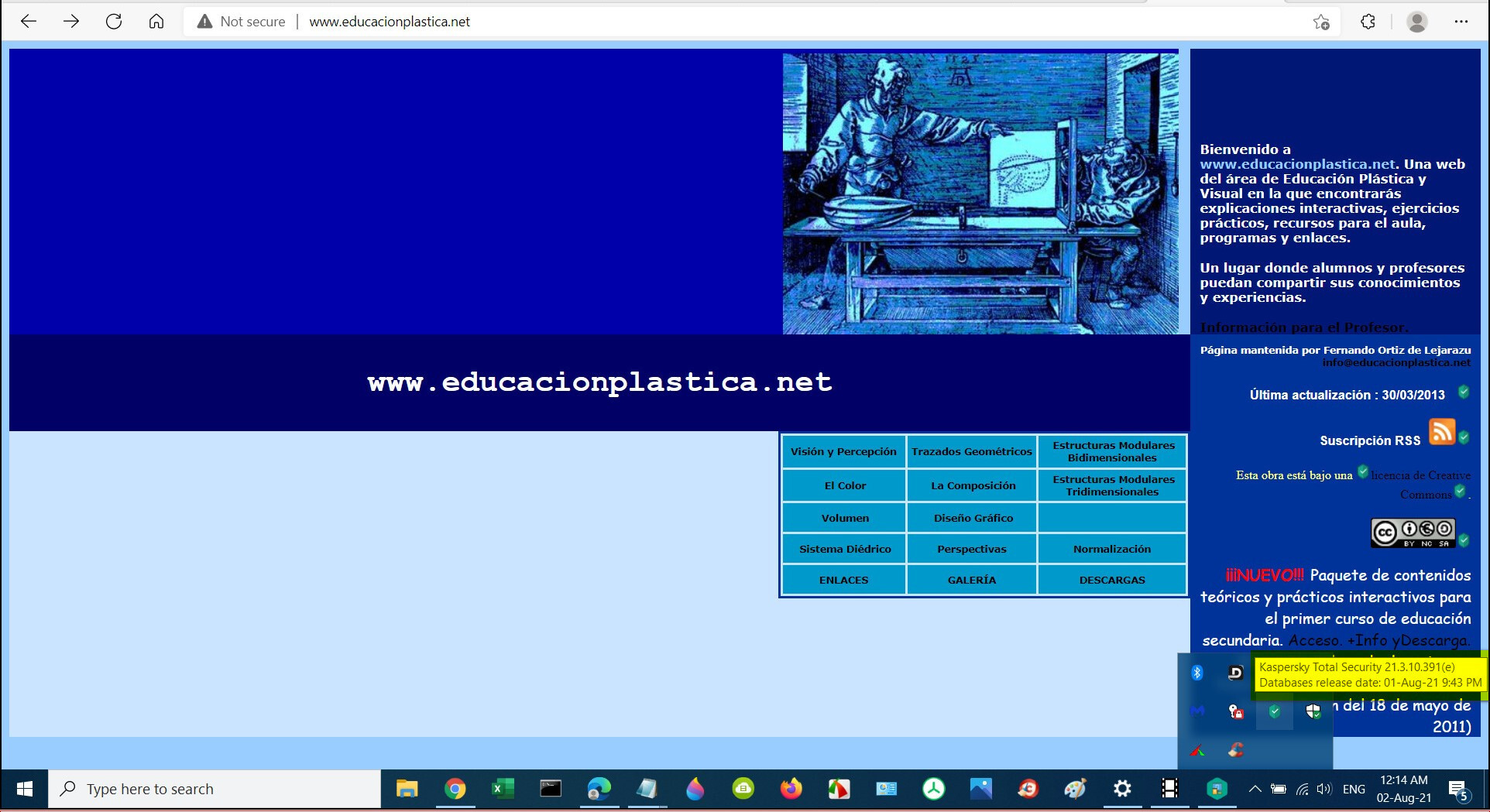Screen dimensions: 1490x812
Task: Open the film strip app on the taskbar
Action: pyautogui.click(x=1169, y=789)
